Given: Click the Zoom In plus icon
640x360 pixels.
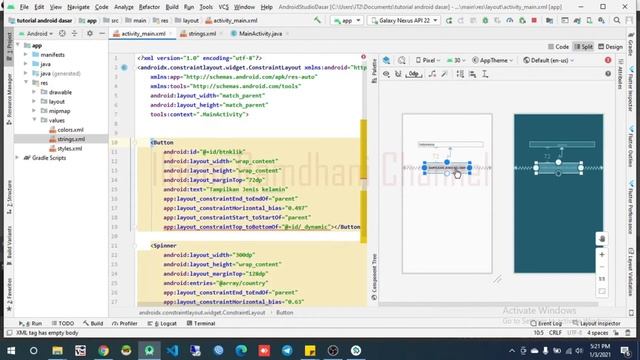Looking at the screenshot, I should (602, 255).
